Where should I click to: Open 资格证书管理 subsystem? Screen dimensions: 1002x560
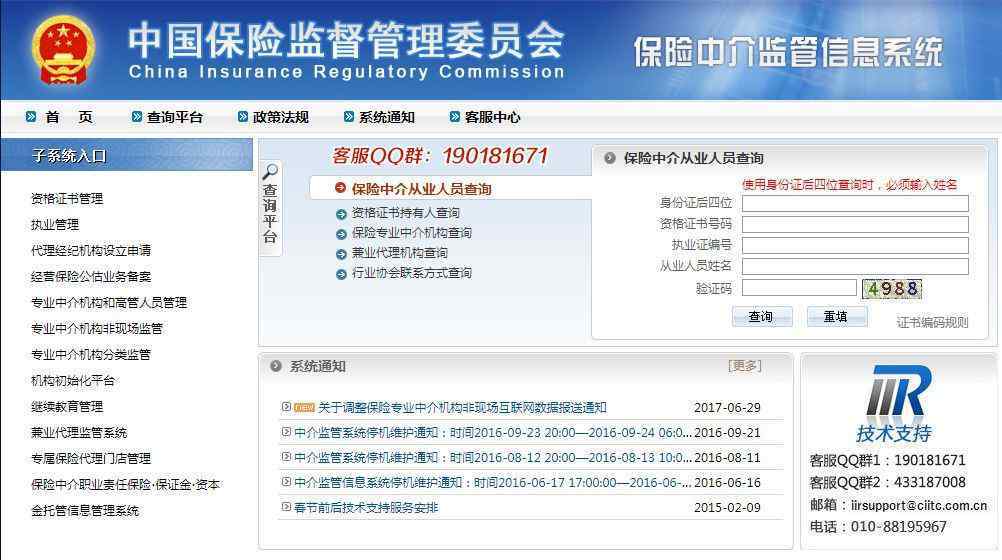67,199
